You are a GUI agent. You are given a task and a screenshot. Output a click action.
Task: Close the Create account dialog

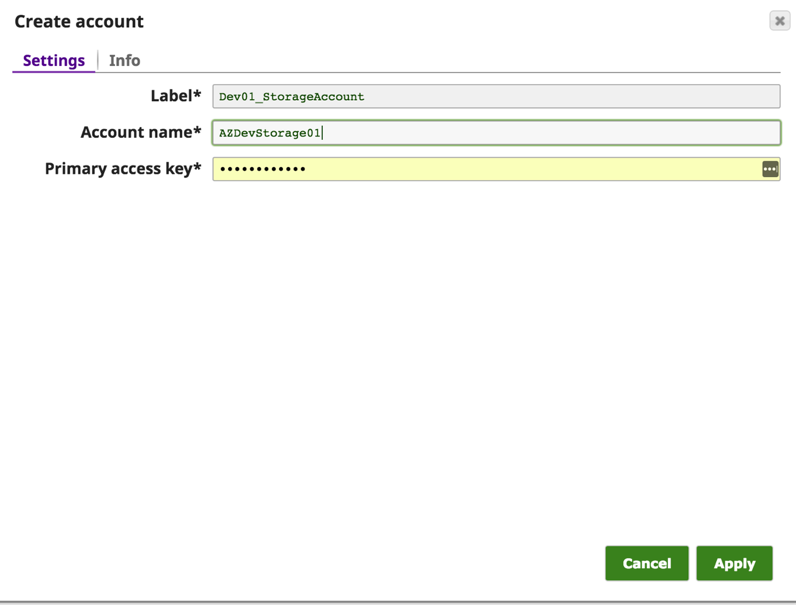780,21
